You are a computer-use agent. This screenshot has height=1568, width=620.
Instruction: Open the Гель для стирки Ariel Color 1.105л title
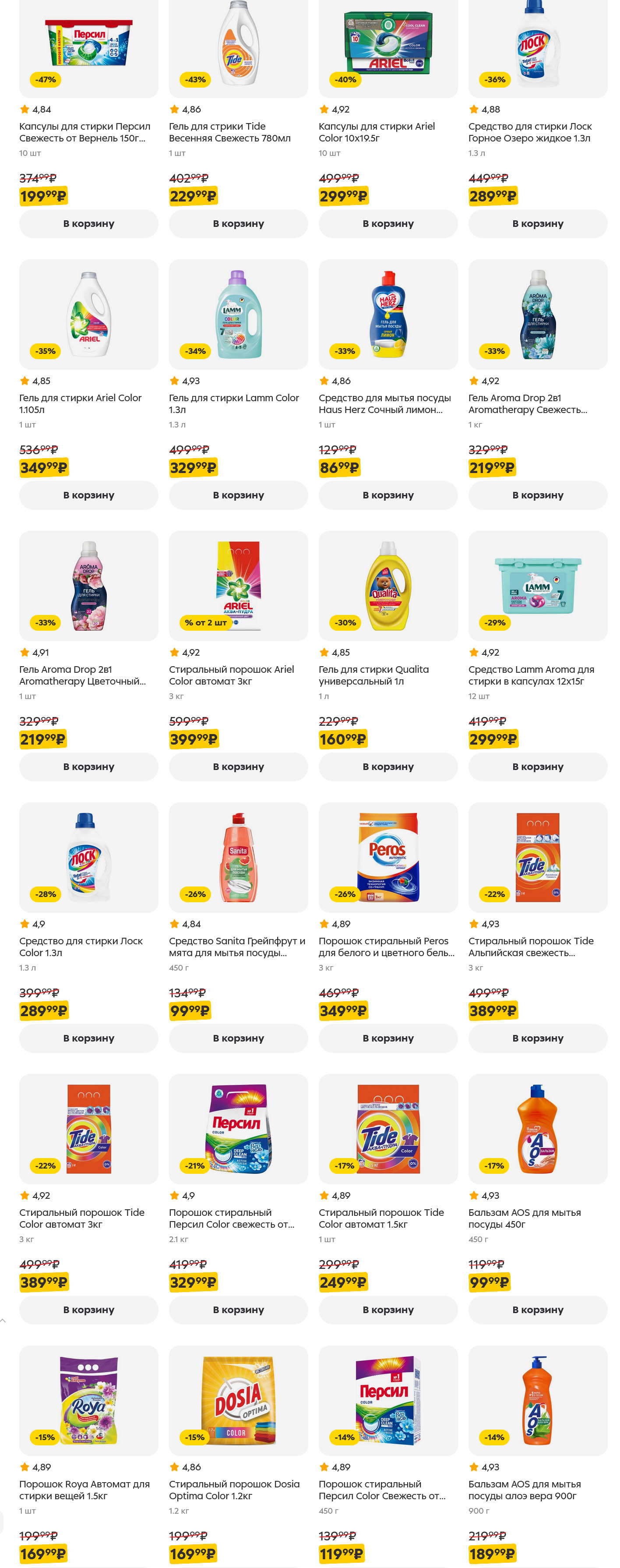(80, 403)
